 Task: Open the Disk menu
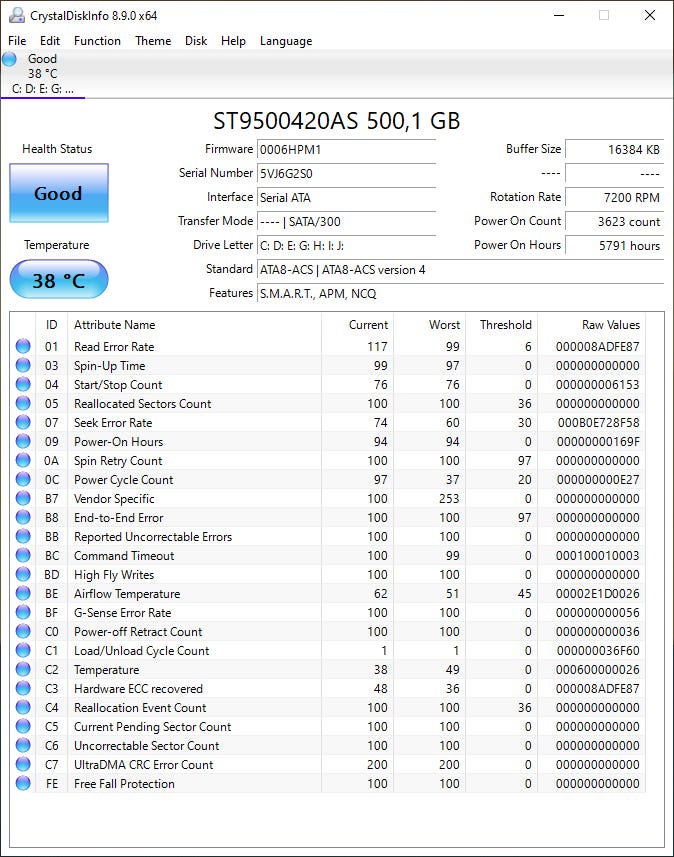click(196, 41)
